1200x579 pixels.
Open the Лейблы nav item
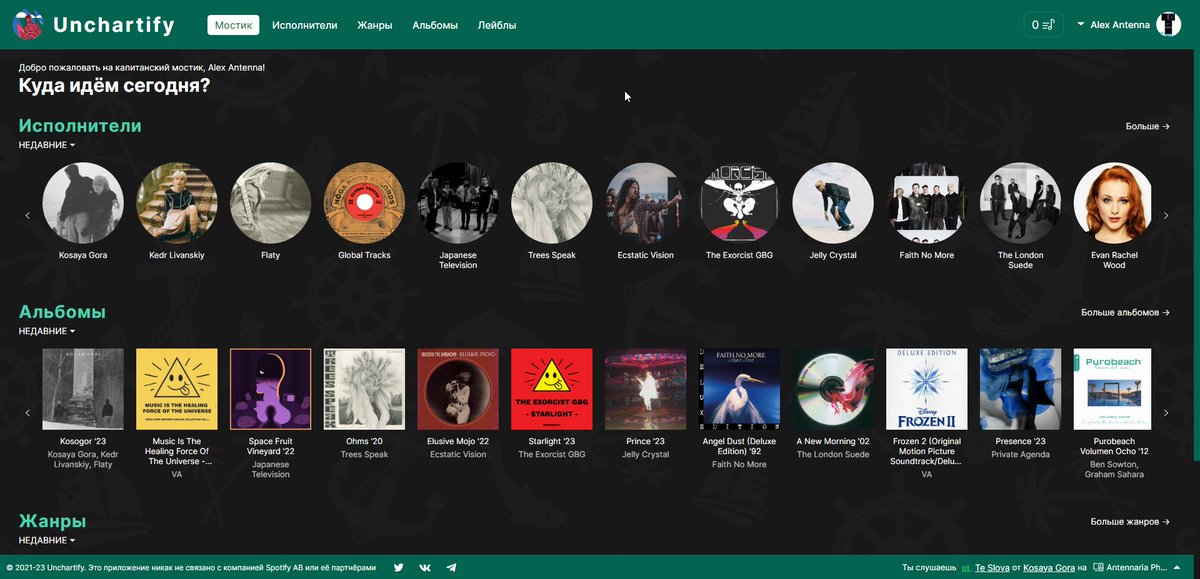(x=497, y=25)
